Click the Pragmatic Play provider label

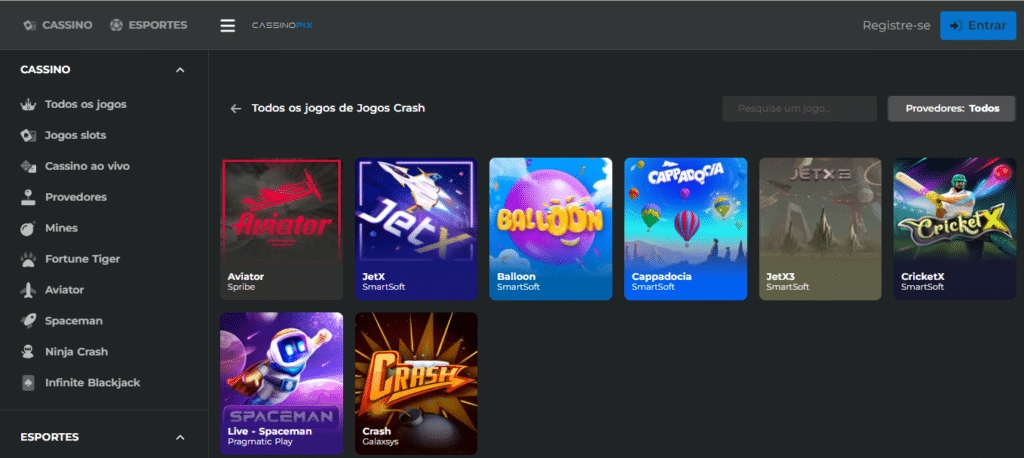(260, 442)
